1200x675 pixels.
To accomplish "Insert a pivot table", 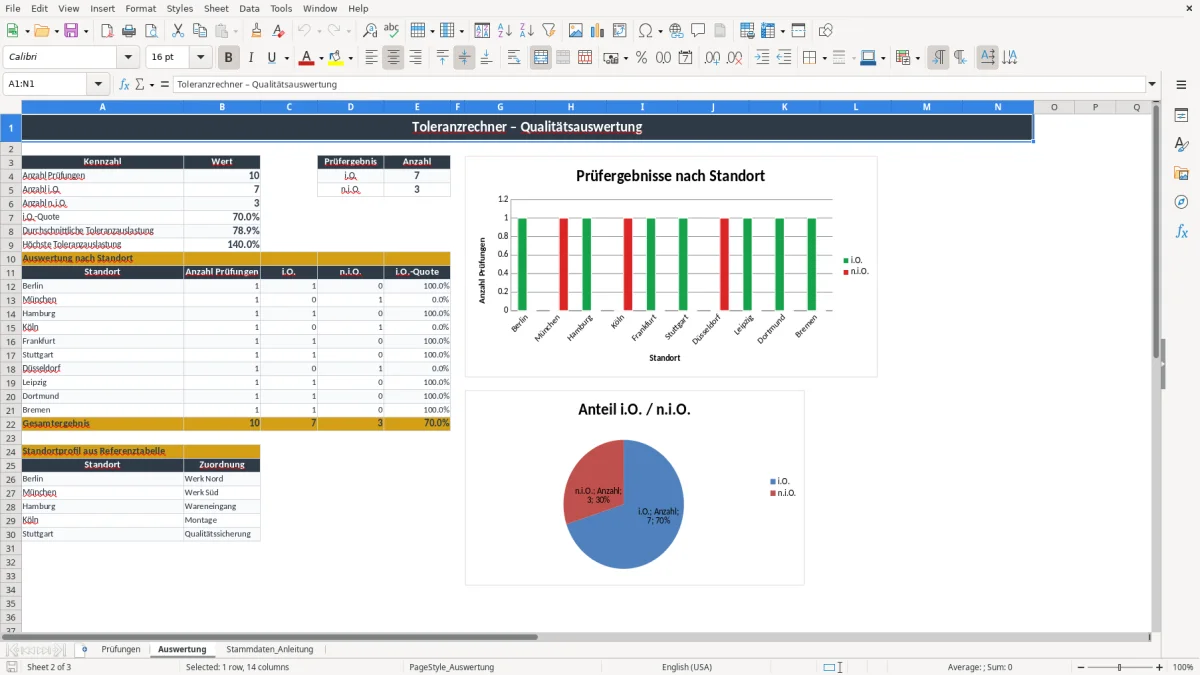I will pos(620,31).
